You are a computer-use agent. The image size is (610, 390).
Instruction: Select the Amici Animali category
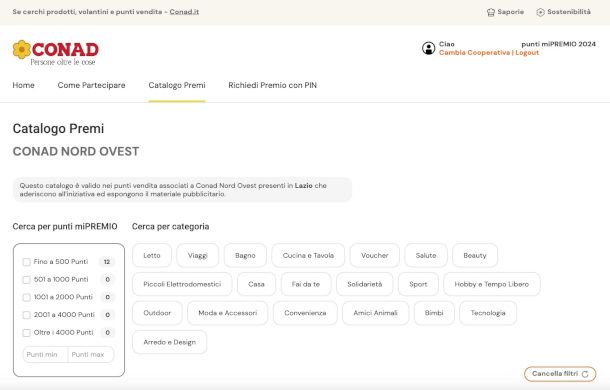(x=375, y=313)
